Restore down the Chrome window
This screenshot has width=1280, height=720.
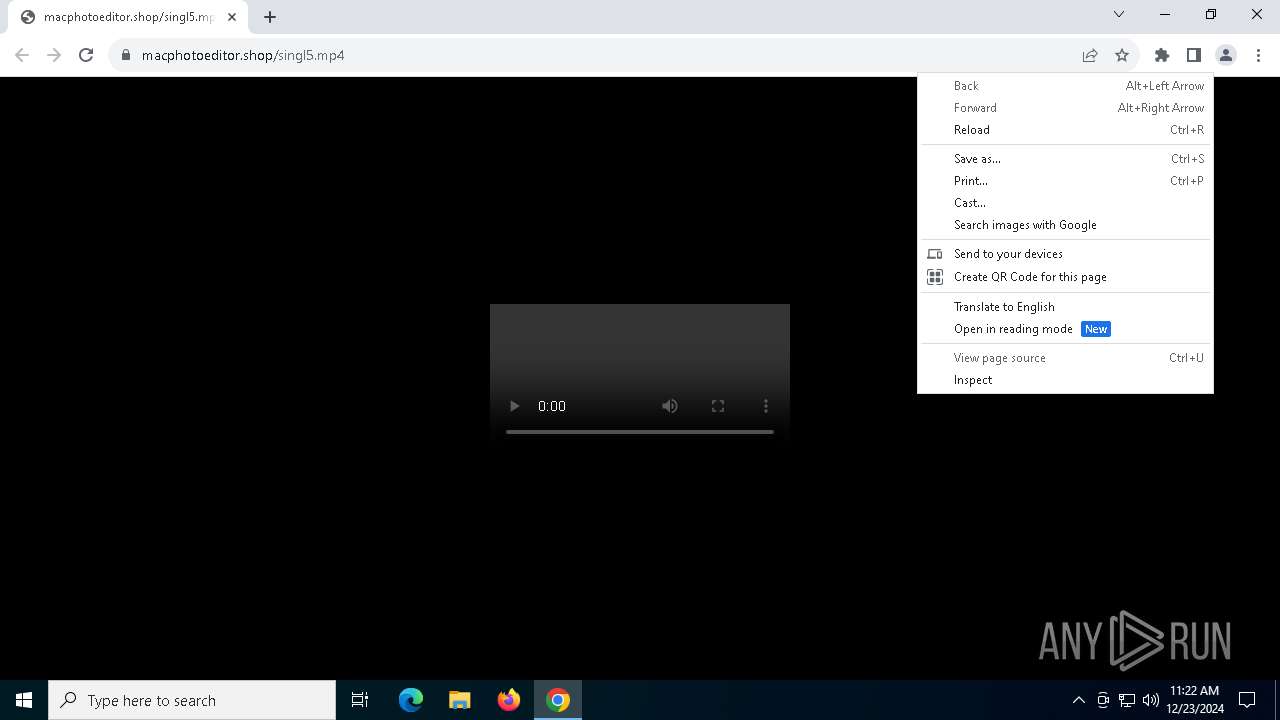pyautogui.click(x=1211, y=14)
